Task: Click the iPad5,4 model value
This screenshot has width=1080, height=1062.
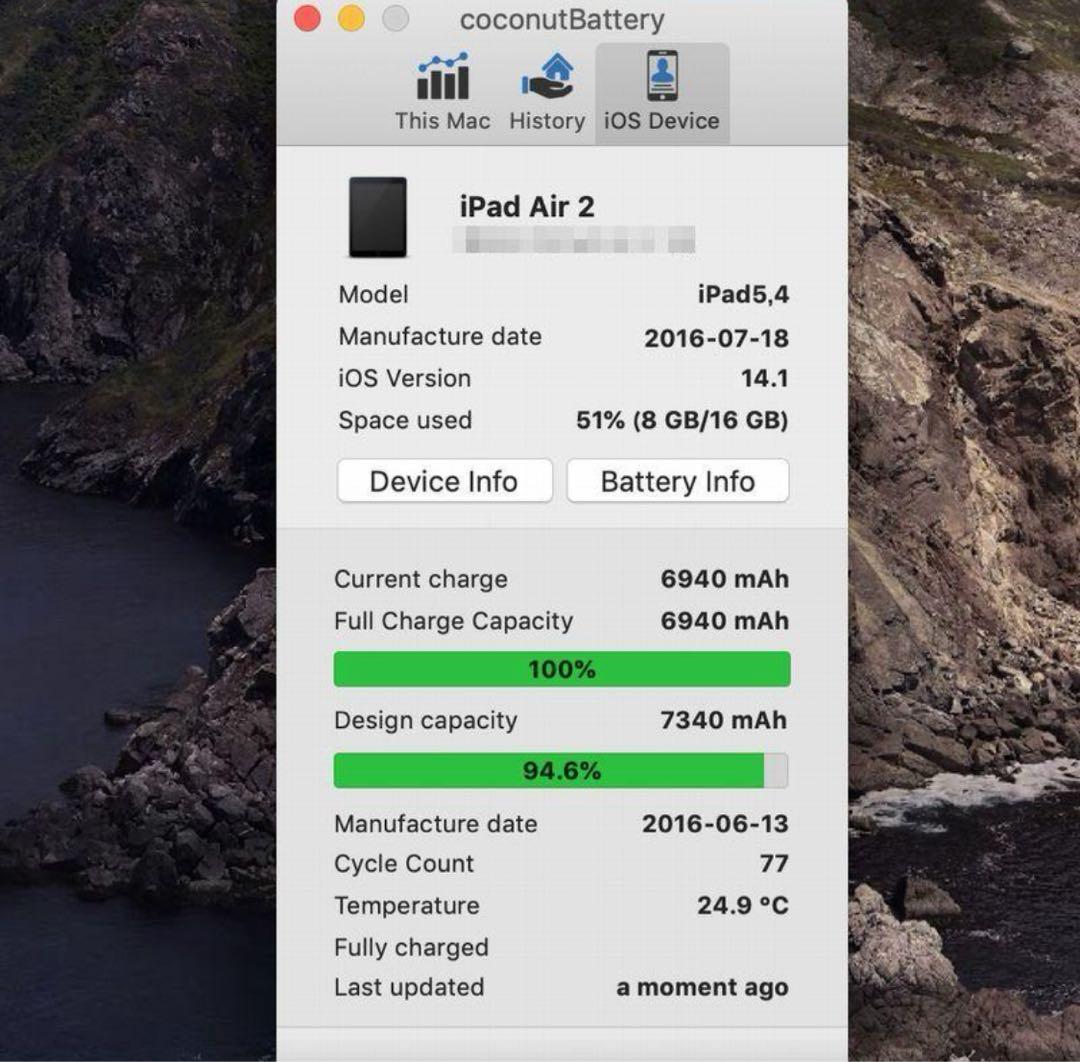Action: pos(743,294)
